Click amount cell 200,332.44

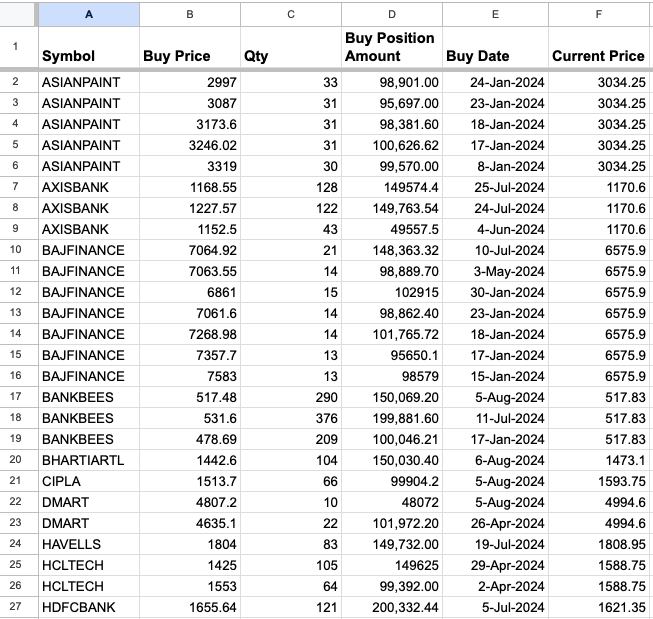pyautogui.click(x=392, y=607)
